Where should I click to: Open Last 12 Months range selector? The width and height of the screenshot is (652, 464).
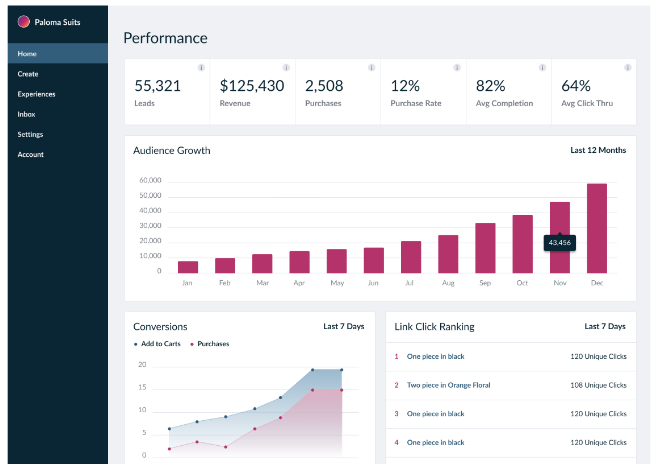598,151
